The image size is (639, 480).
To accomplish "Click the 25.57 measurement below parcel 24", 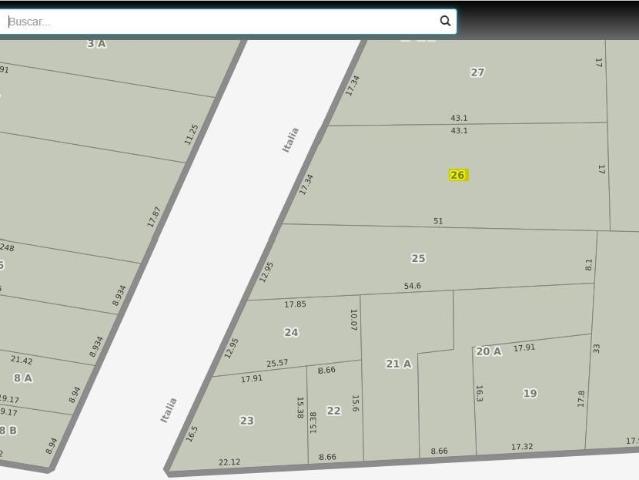I will tap(277, 363).
